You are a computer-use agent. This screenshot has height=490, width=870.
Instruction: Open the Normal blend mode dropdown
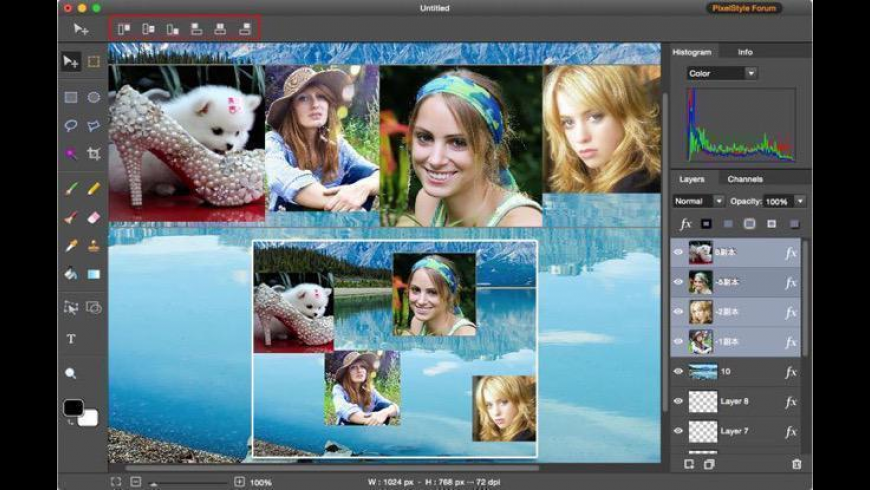pyautogui.click(x=698, y=201)
